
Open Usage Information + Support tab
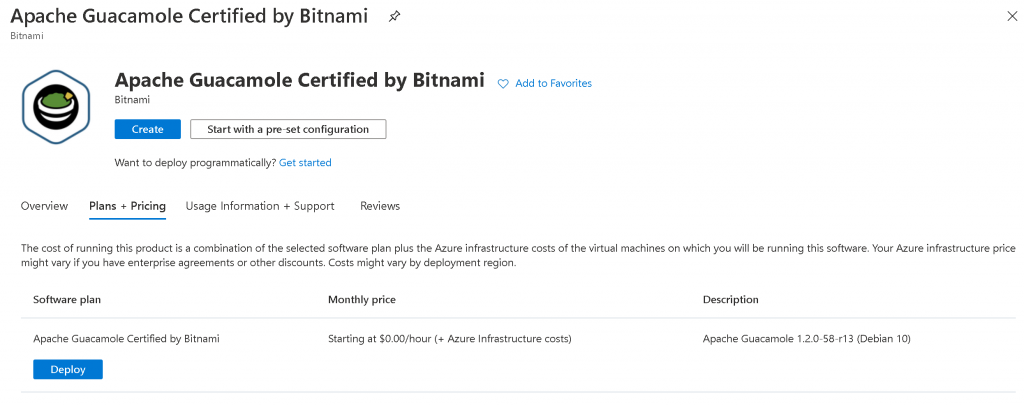tap(260, 206)
